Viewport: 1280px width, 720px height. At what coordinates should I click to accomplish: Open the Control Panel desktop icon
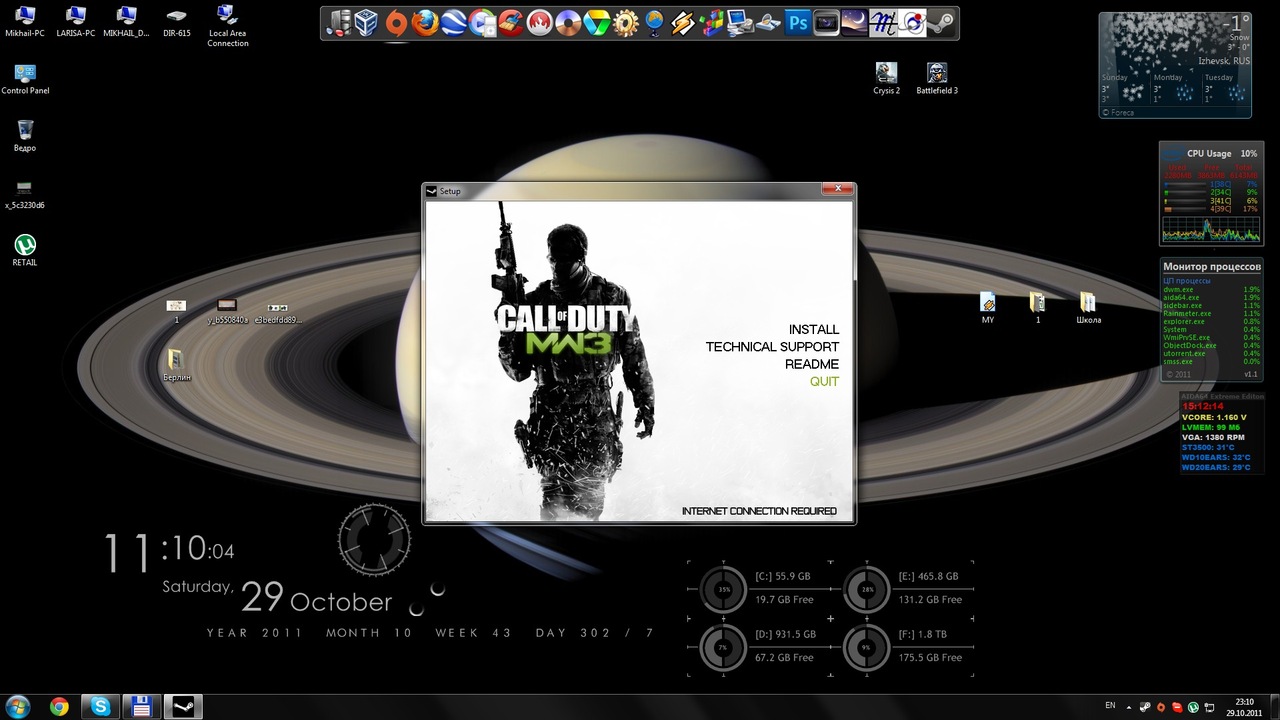click(x=25, y=79)
